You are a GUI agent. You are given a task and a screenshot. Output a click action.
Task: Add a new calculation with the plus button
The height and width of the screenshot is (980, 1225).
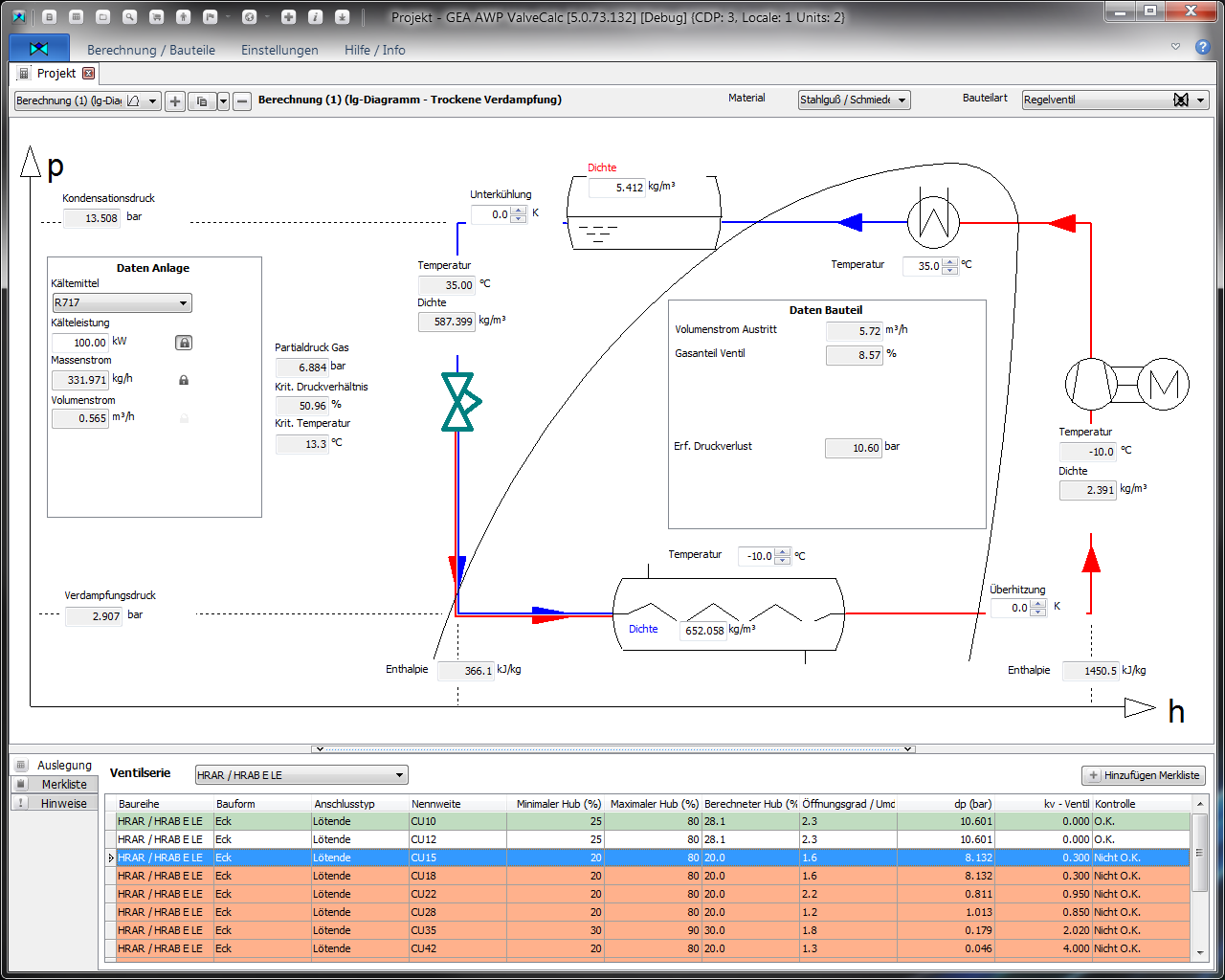pyautogui.click(x=175, y=100)
